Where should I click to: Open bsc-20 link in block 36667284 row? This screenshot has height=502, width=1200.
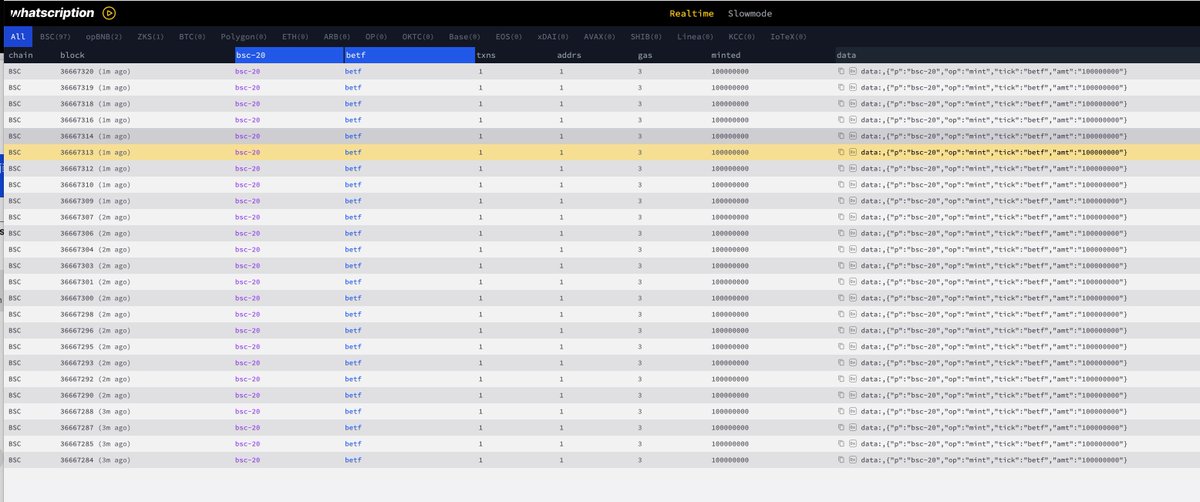(248, 459)
